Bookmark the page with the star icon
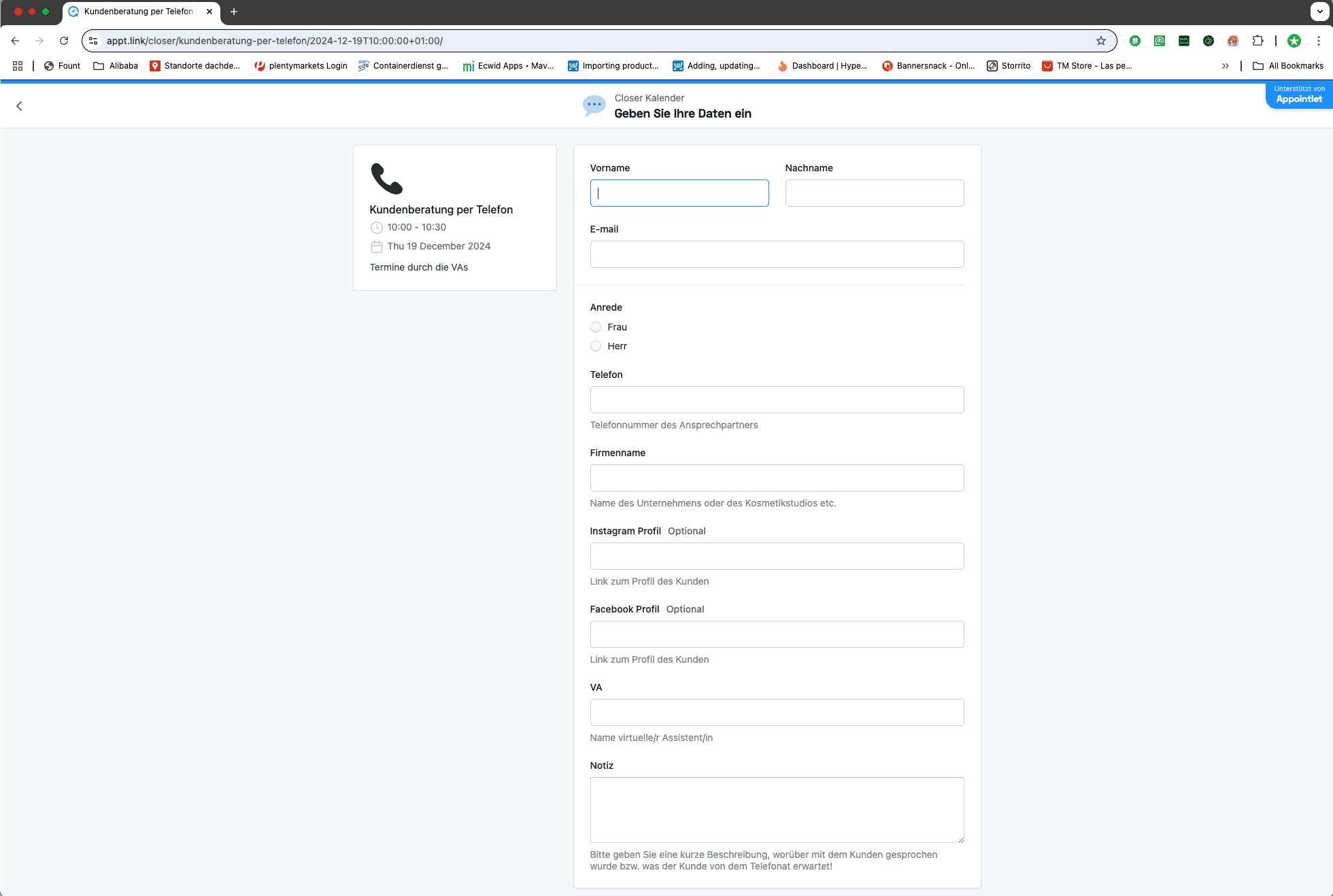 point(1100,41)
